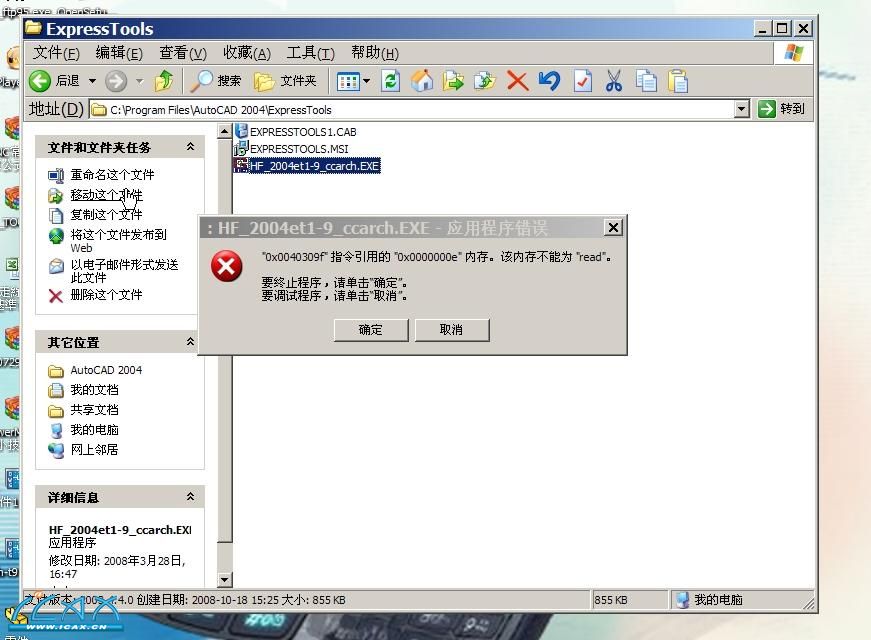Open the Tools (工具) menu

click(x=311, y=53)
